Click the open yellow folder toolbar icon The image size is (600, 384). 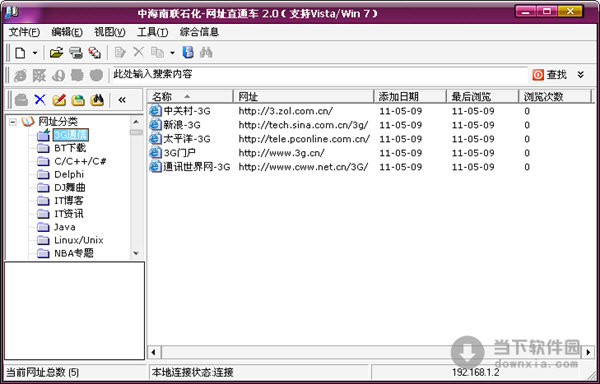(57, 53)
